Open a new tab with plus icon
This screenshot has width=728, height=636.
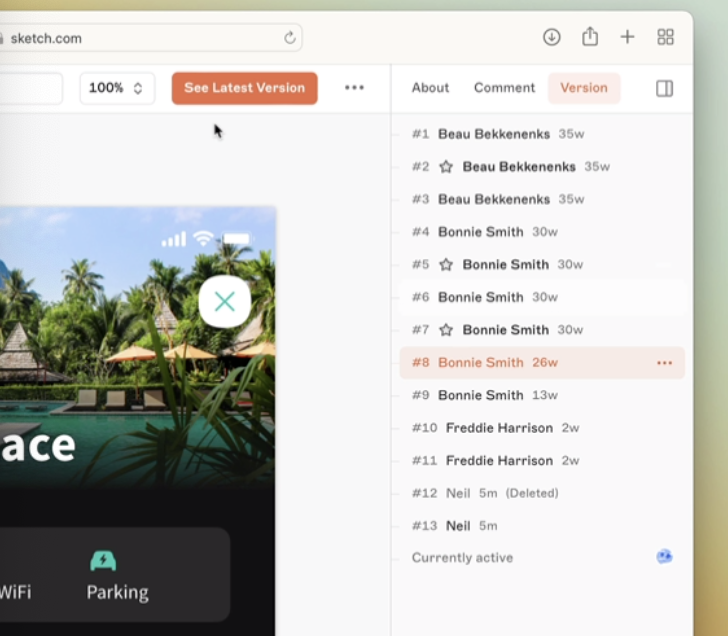(x=627, y=37)
